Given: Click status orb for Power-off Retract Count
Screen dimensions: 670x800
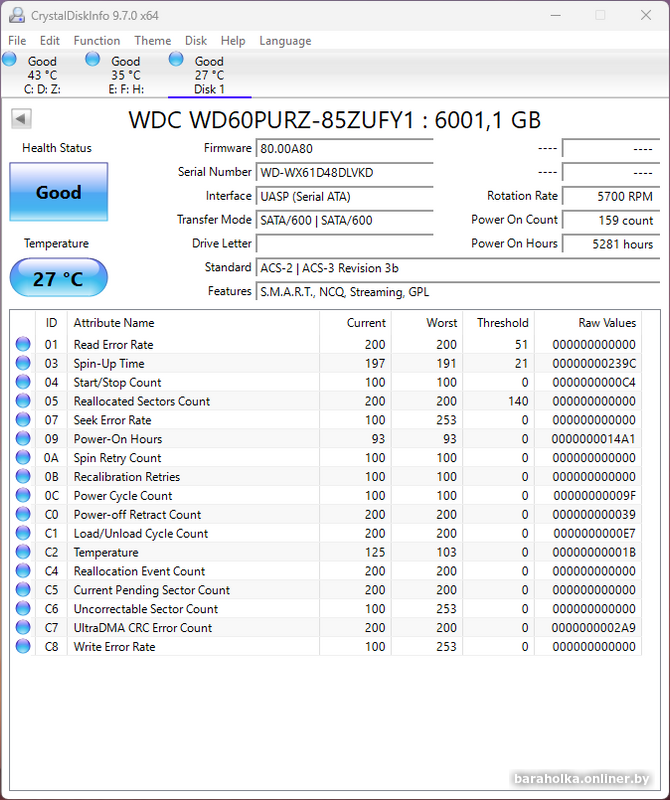Looking at the screenshot, I should [x=23, y=514].
